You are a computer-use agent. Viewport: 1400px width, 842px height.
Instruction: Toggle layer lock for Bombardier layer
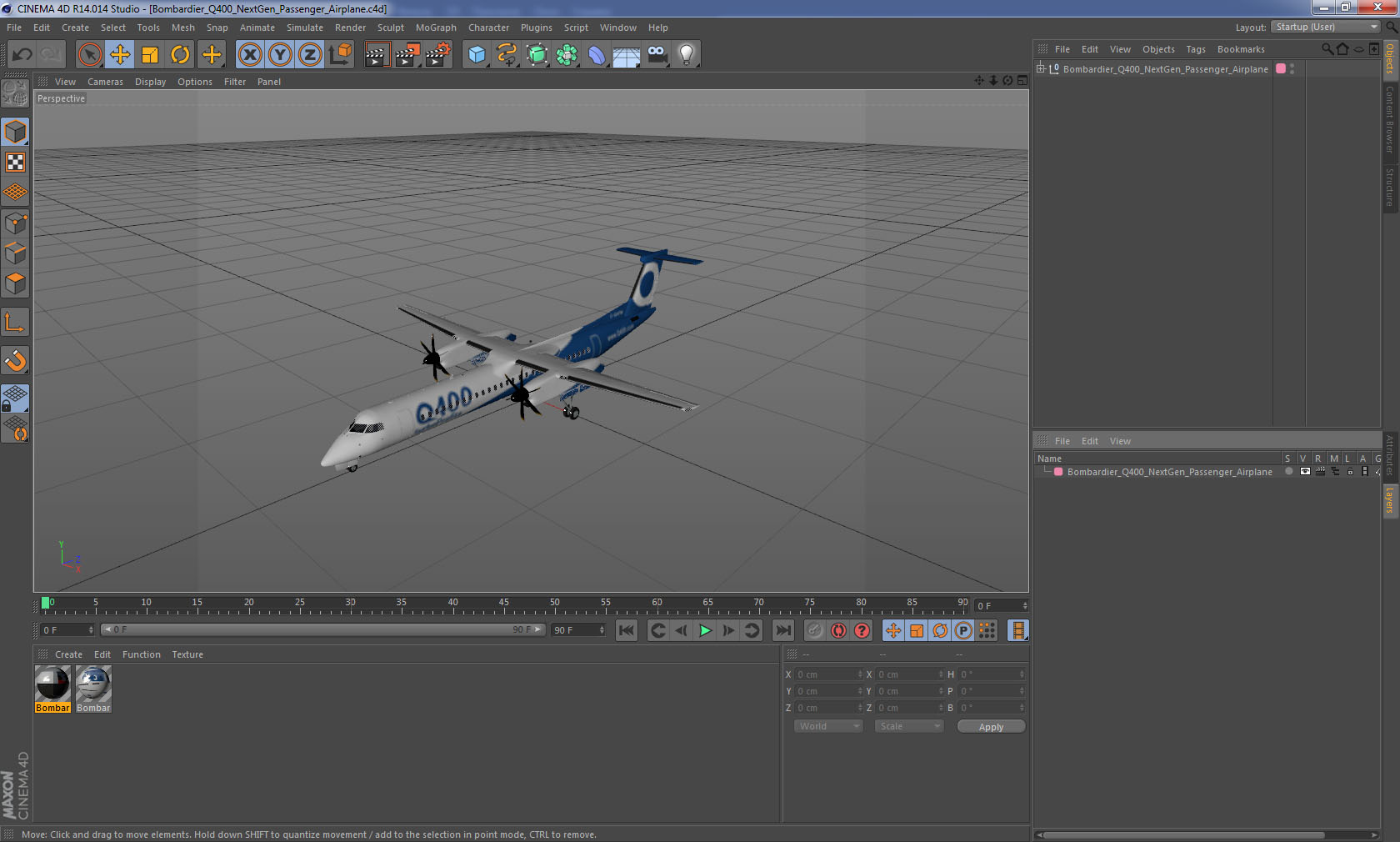click(1350, 472)
